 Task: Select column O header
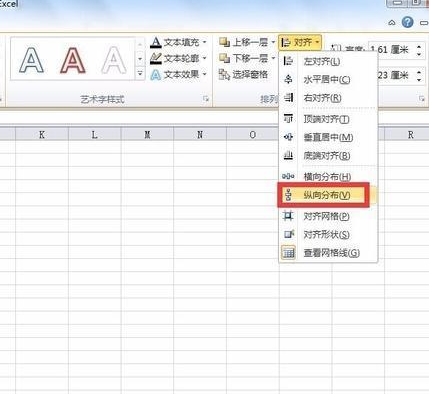252,134
